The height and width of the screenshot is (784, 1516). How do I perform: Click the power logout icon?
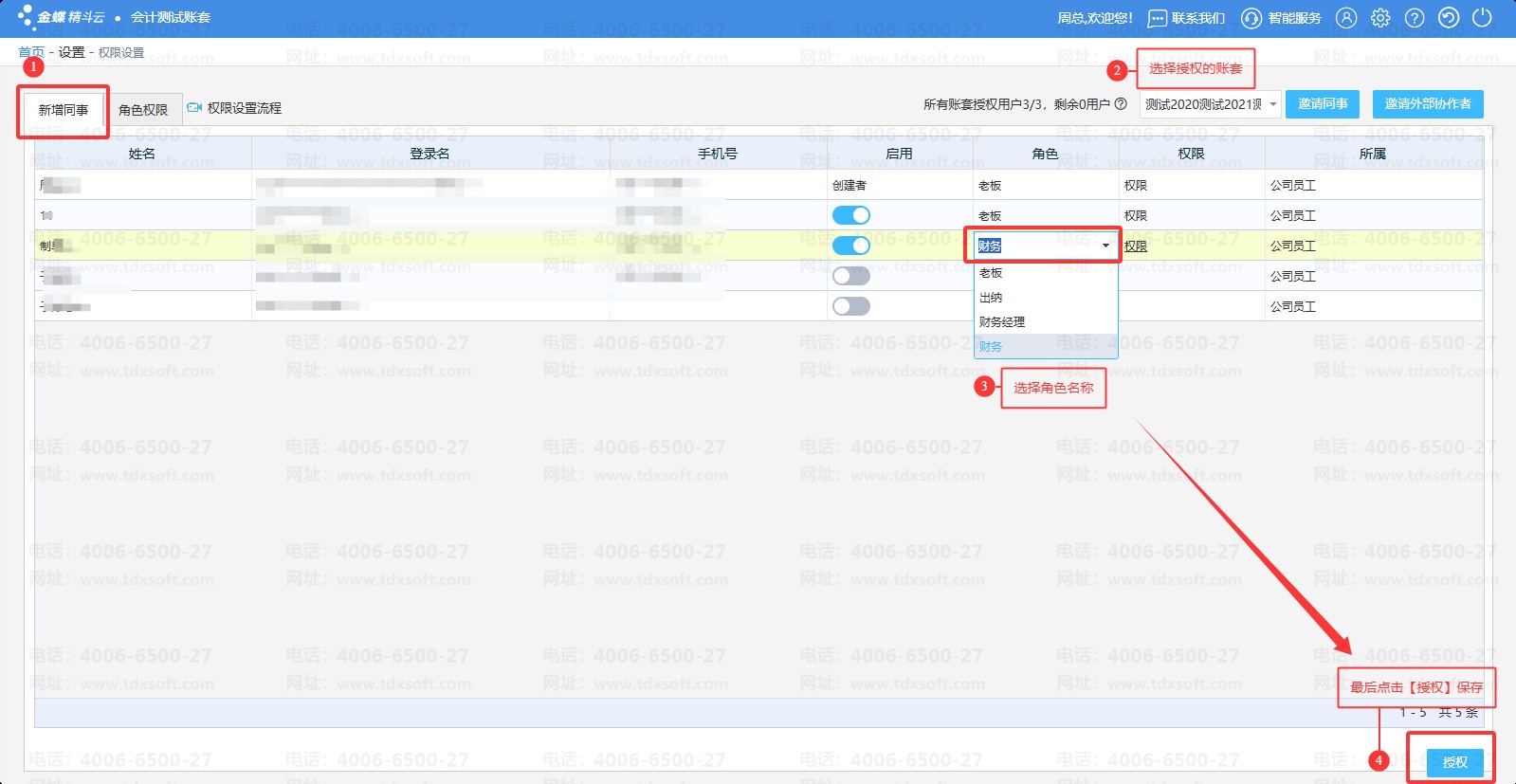click(x=1482, y=18)
